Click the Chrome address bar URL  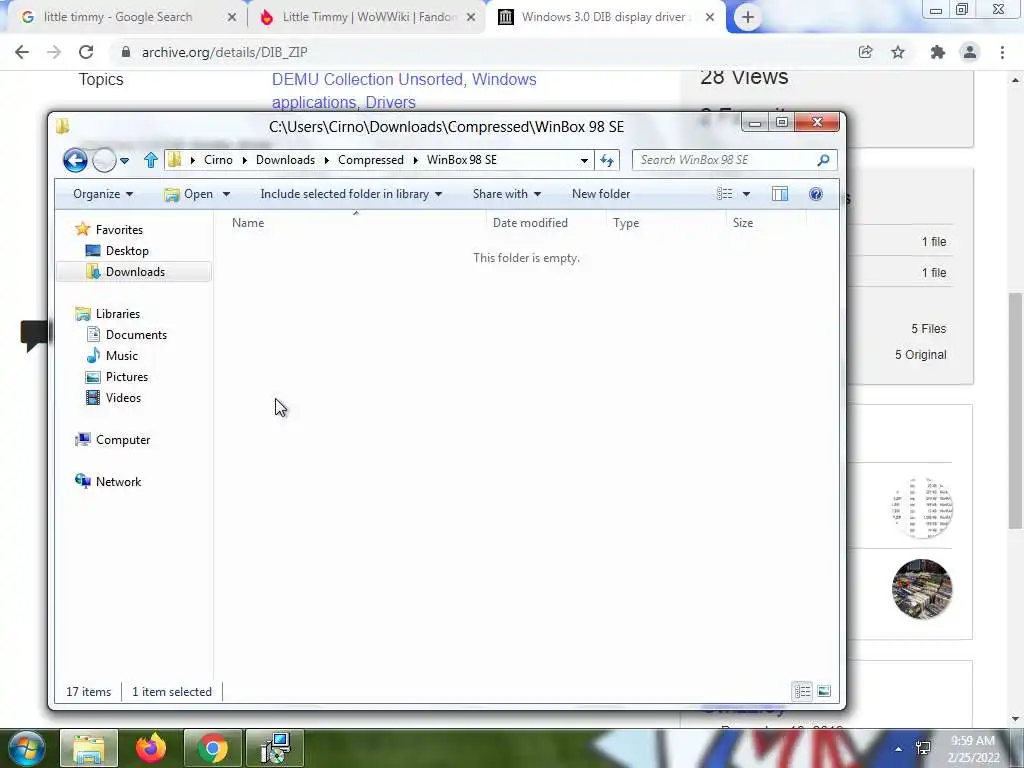[x=225, y=52]
